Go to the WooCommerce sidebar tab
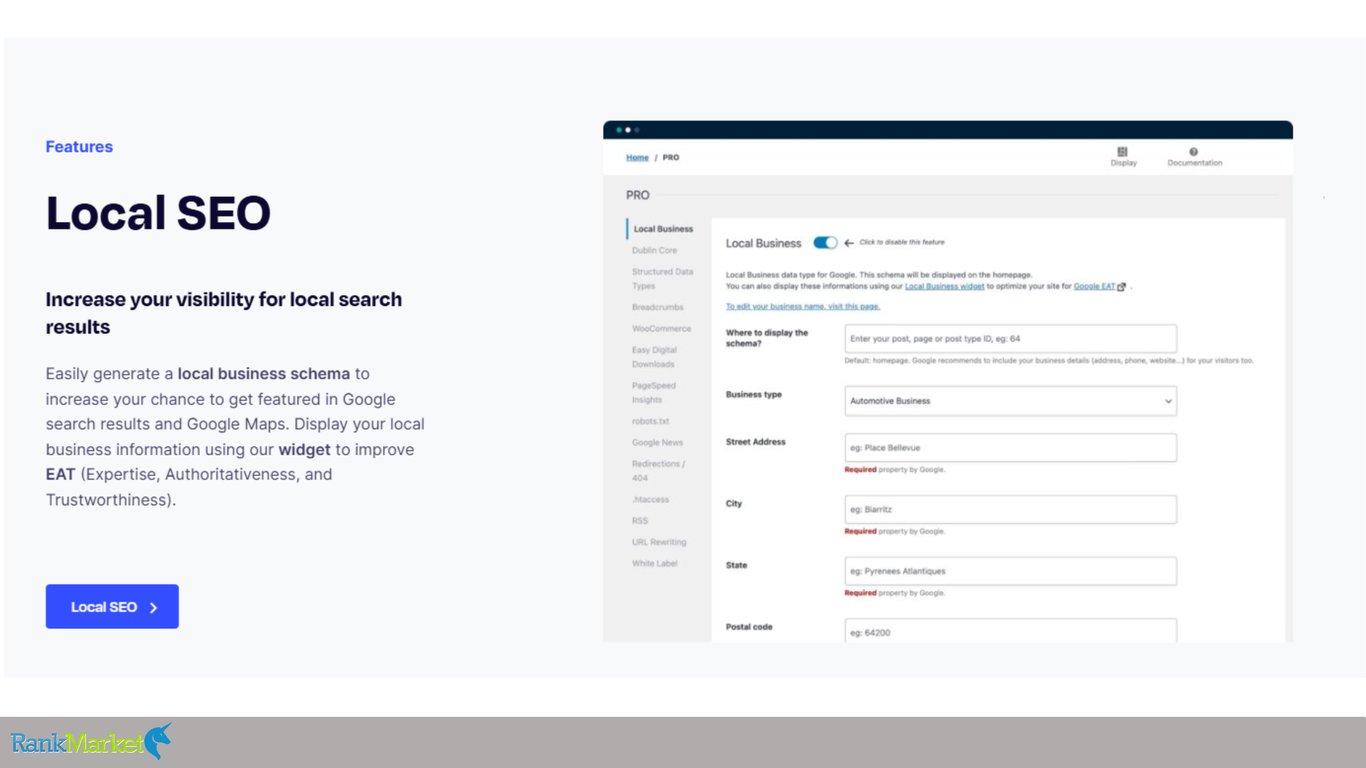This screenshot has width=1366, height=768. point(661,329)
